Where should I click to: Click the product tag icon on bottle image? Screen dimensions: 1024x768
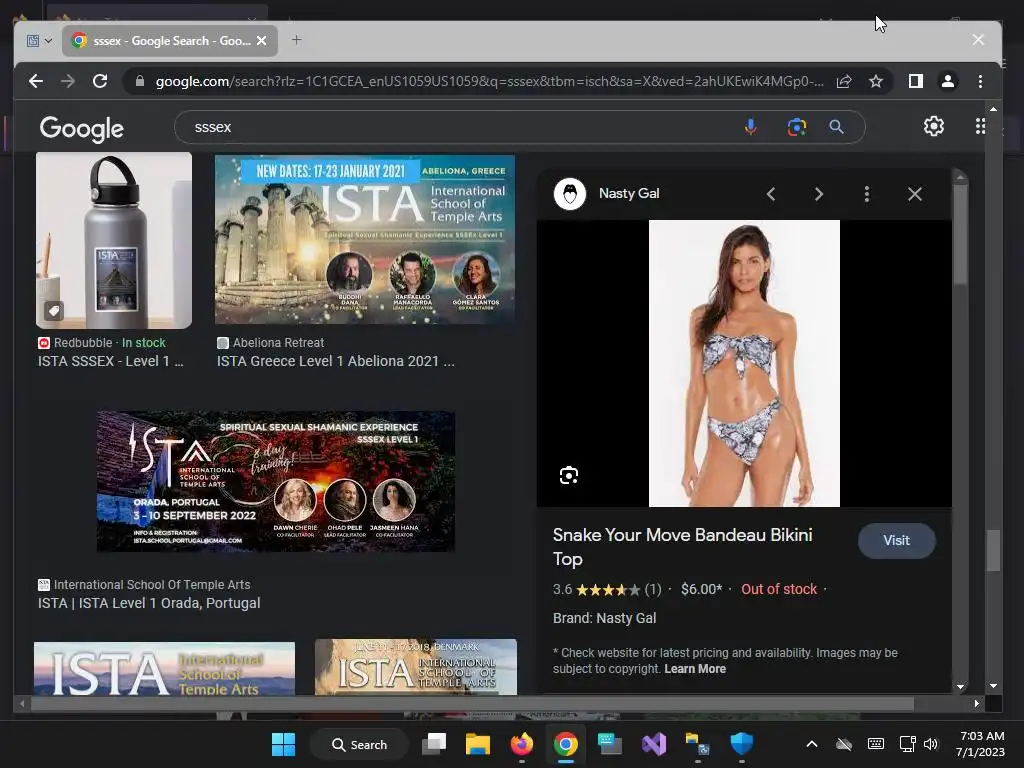pos(54,311)
